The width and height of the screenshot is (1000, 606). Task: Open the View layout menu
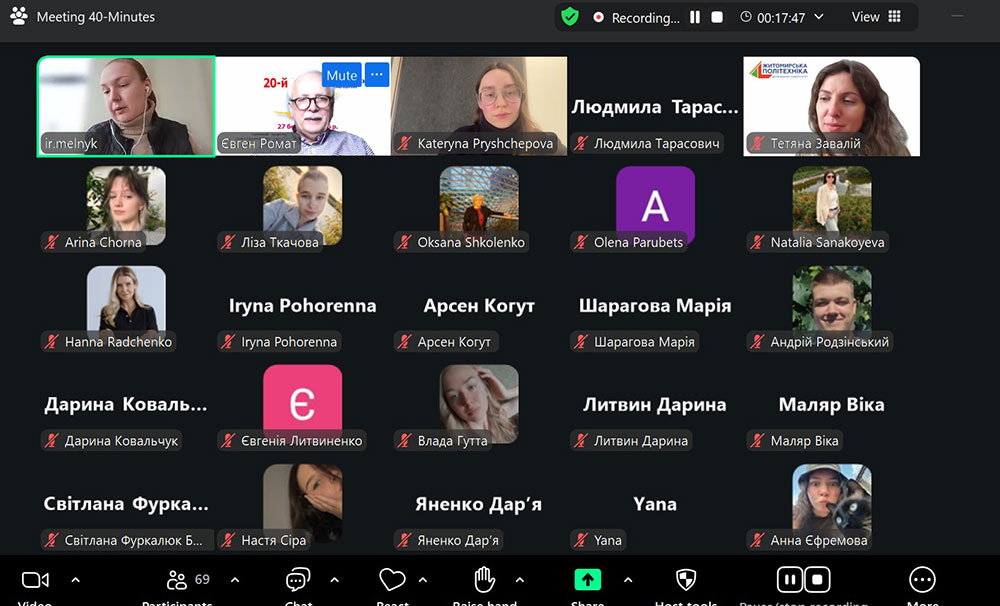[876, 17]
